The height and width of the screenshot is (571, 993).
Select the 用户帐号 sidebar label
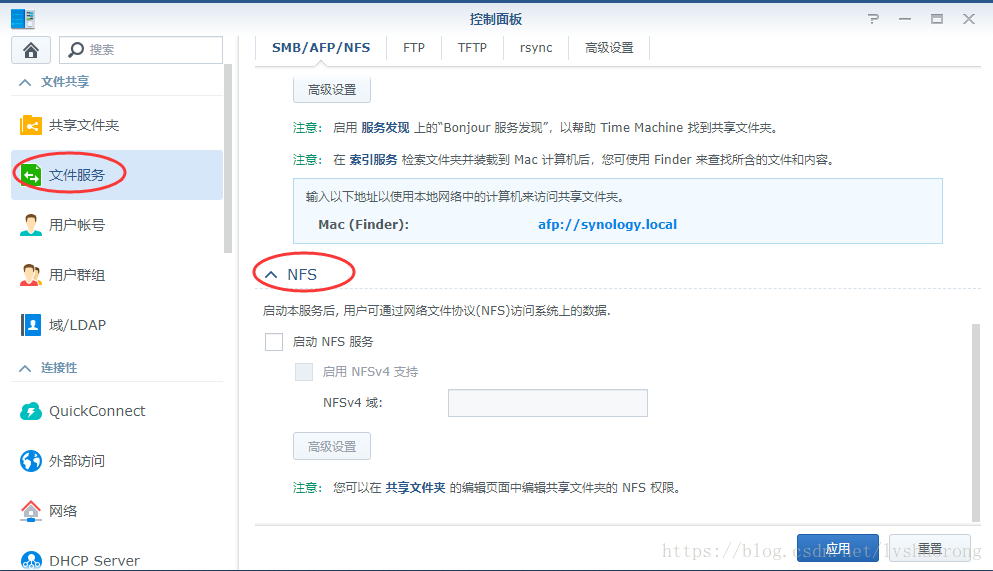click(77, 225)
